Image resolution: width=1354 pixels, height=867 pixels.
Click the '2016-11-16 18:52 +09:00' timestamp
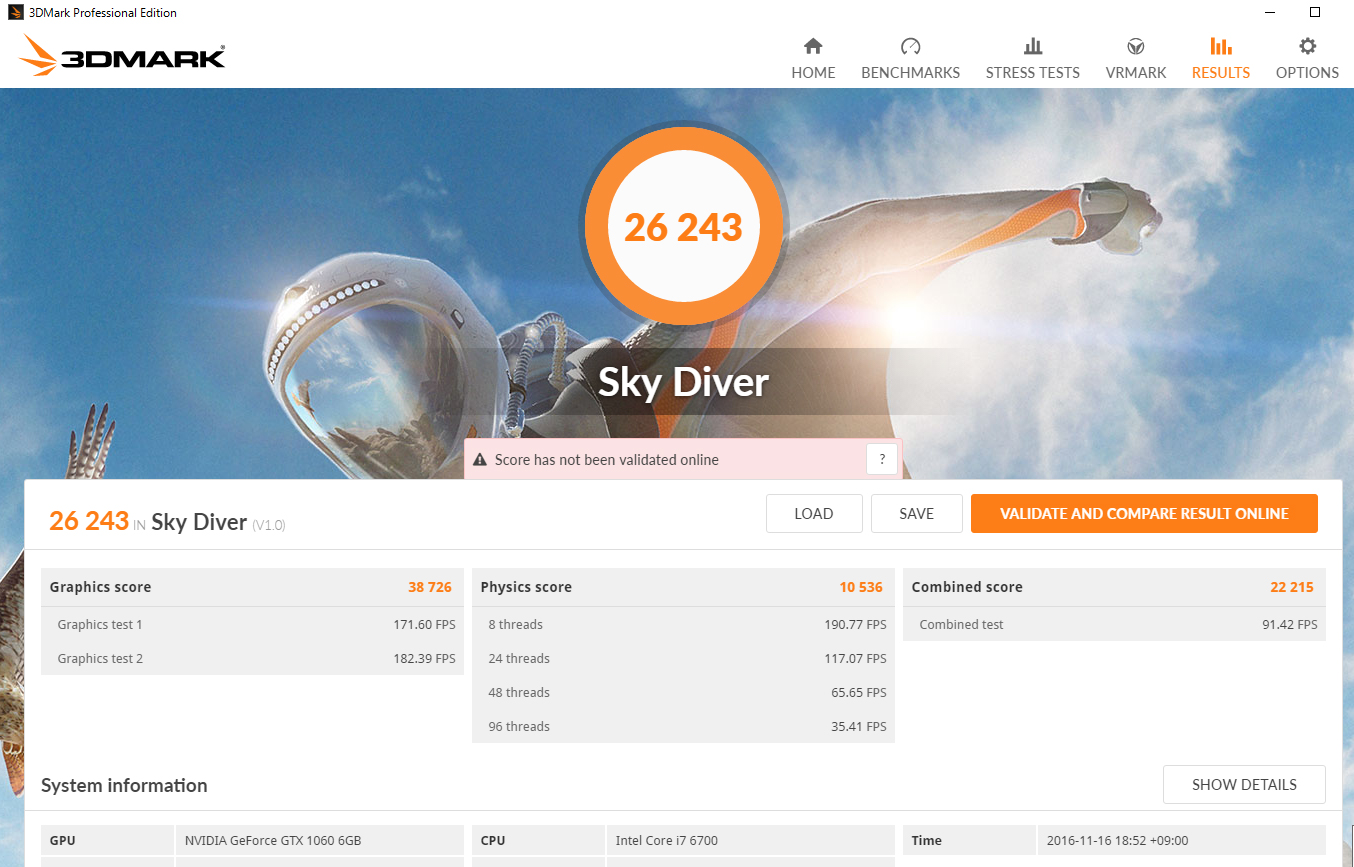coord(1117,841)
